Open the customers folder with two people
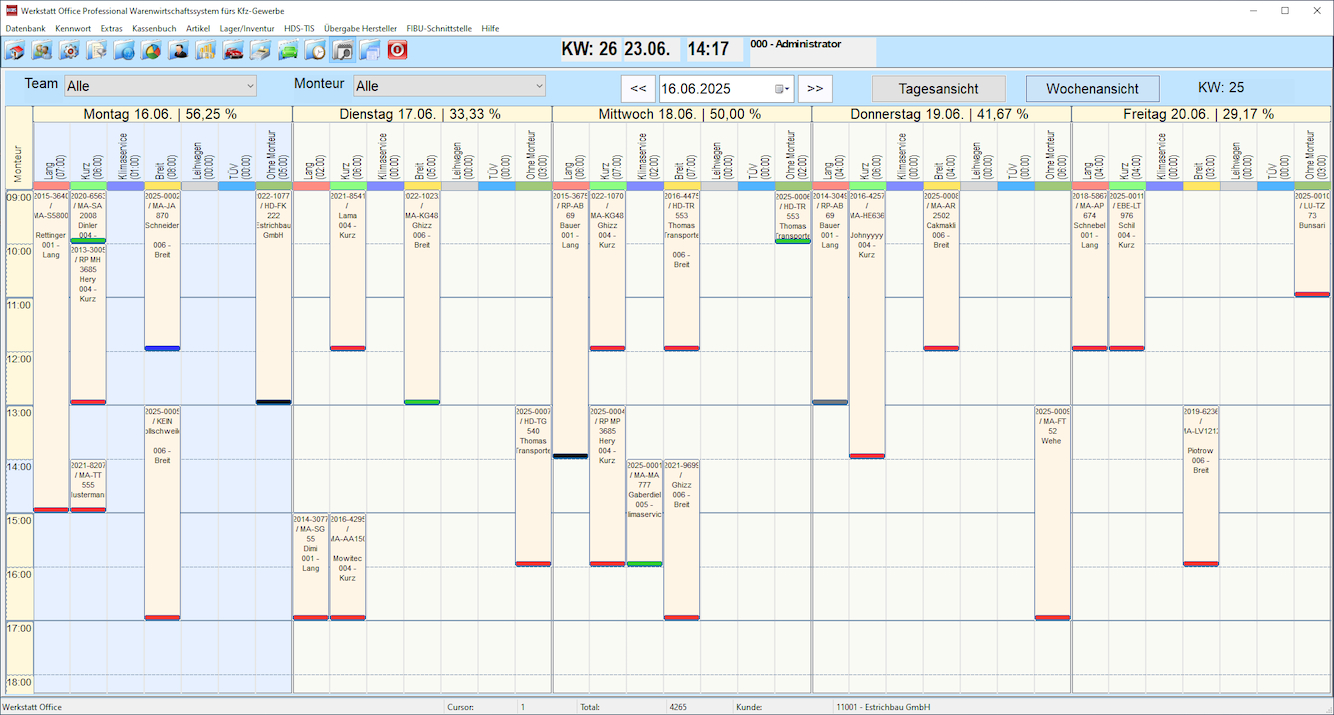This screenshot has height=715, width=1334. click(x=43, y=50)
